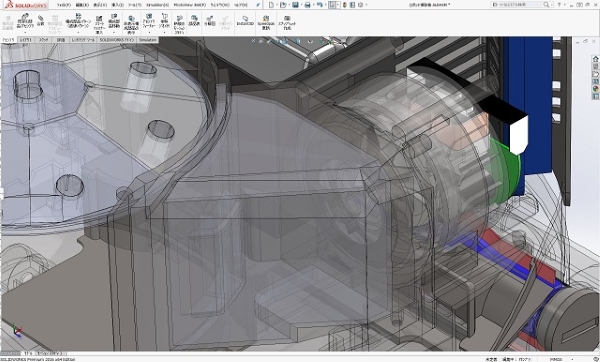Click the New document icon
Image resolution: width=600 pixels, height=362 pixels.
271,5
